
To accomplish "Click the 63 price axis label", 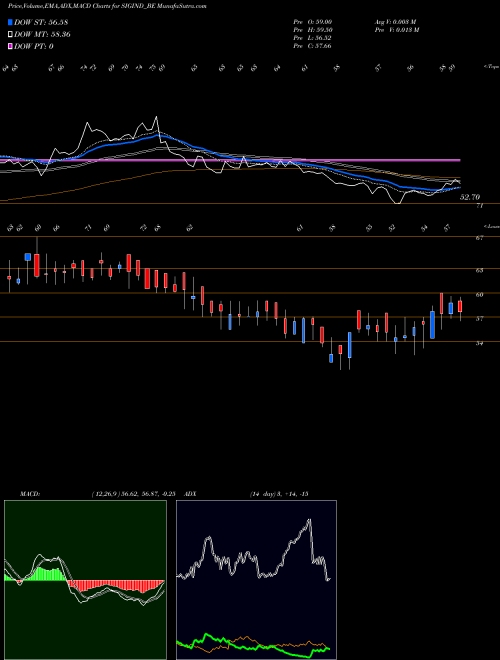I will (479, 271).
